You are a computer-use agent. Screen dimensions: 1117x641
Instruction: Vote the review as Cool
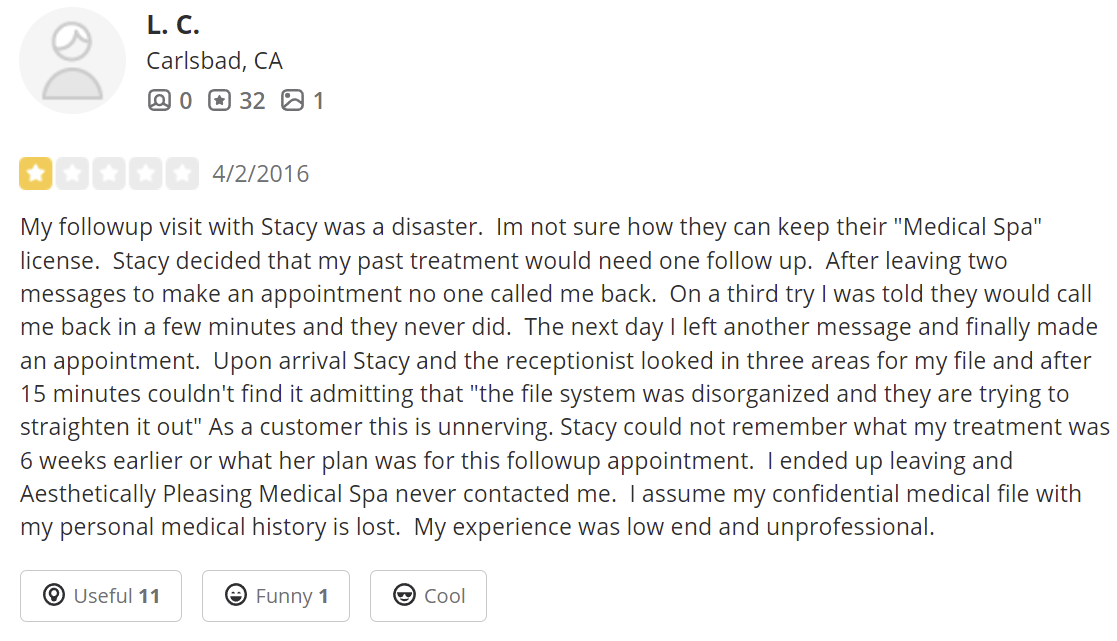[x=428, y=596]
